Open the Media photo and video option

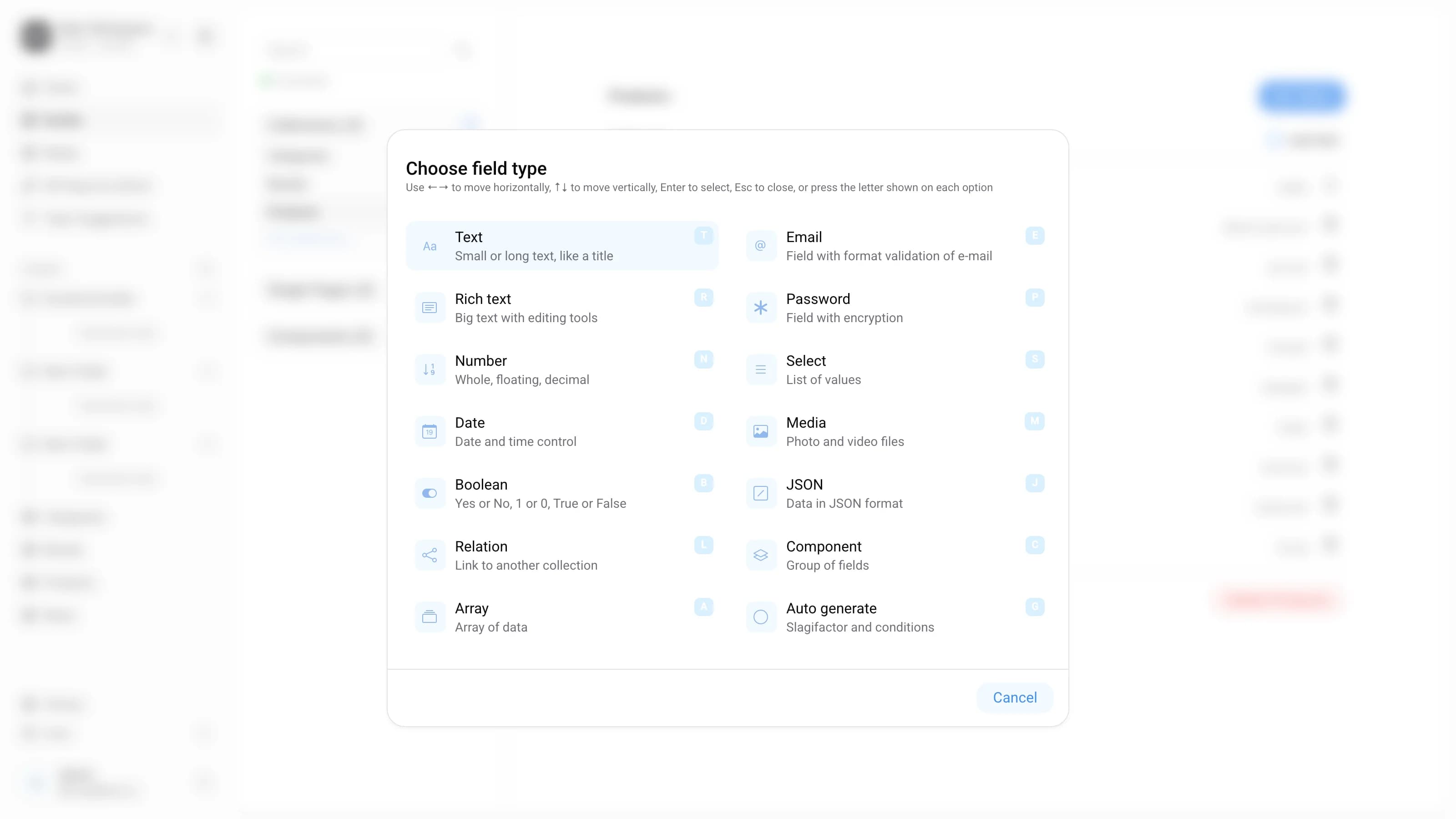(x=894, y=432)
